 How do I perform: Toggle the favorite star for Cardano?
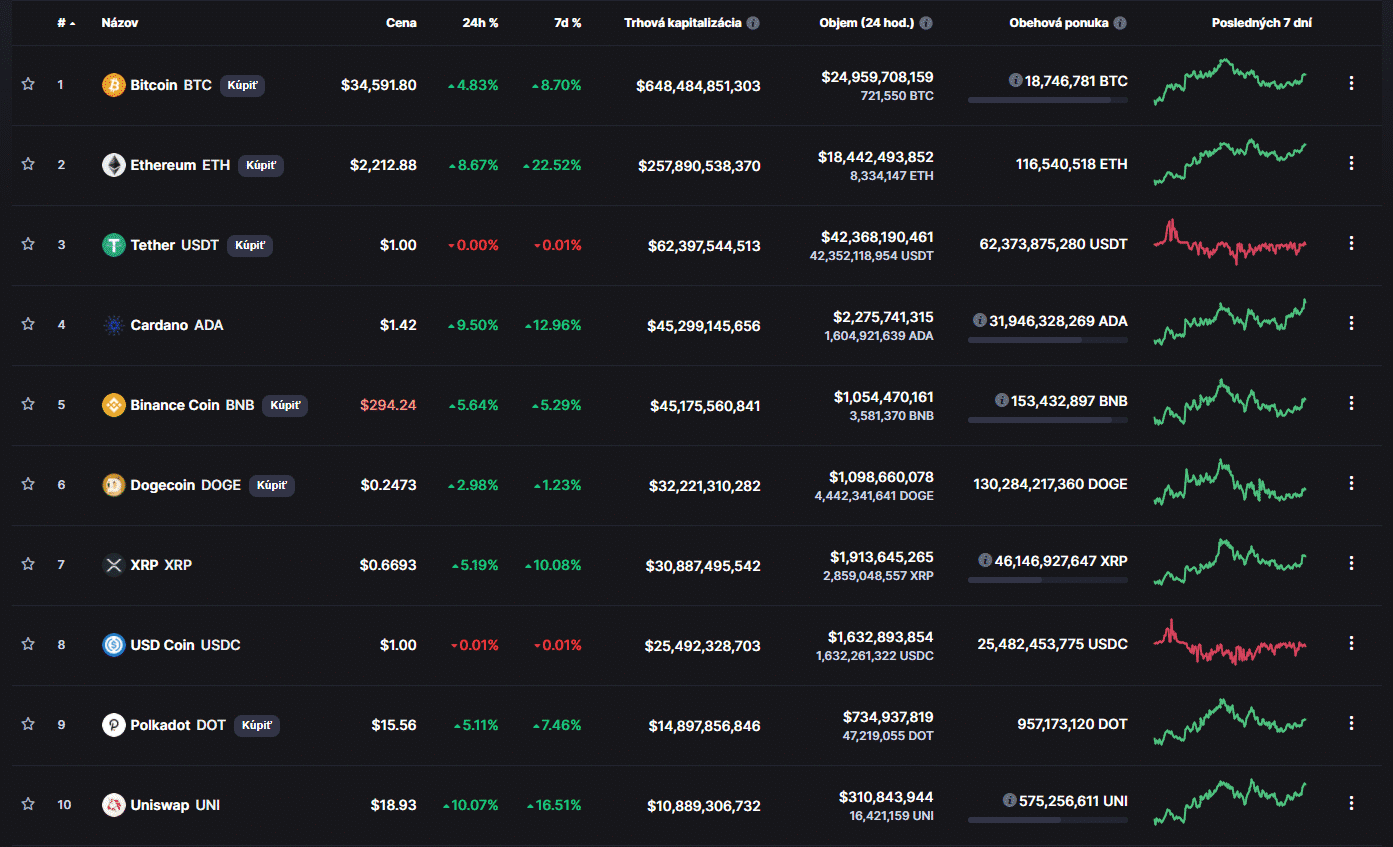click(x=28, y=324)
